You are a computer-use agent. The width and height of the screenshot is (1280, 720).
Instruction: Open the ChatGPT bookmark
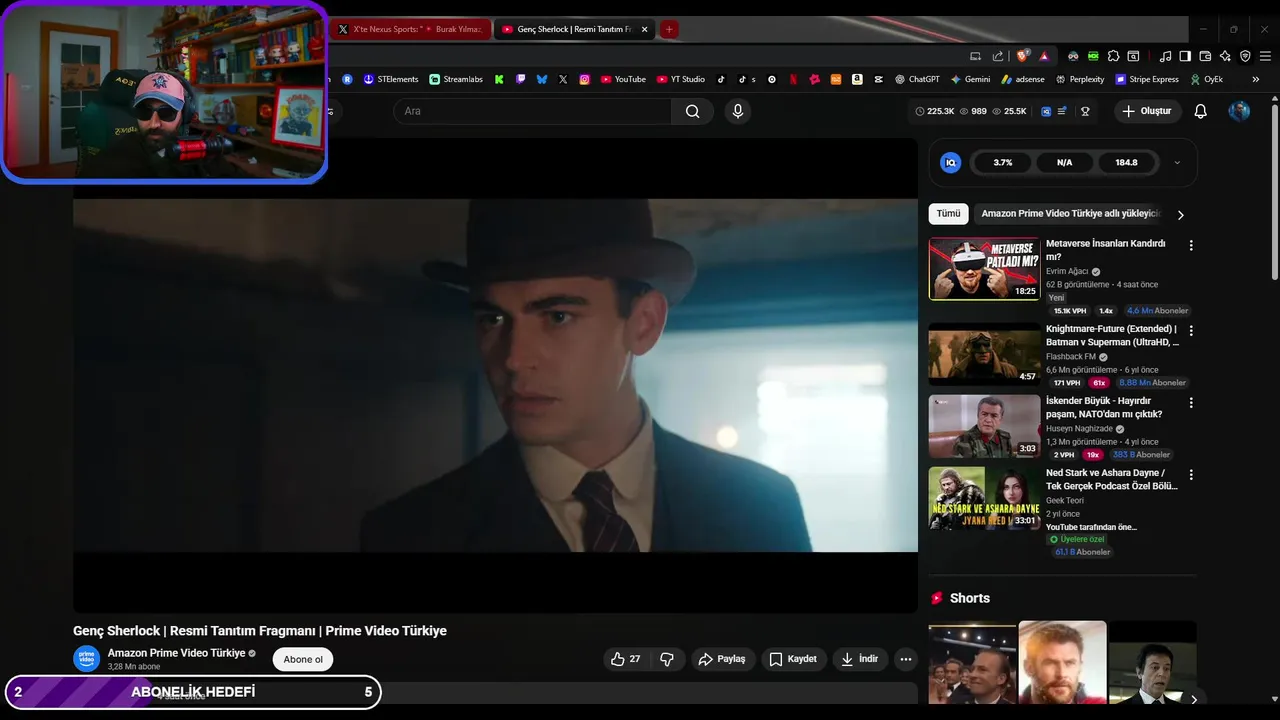pyautogui.click(x=917, y=79)
